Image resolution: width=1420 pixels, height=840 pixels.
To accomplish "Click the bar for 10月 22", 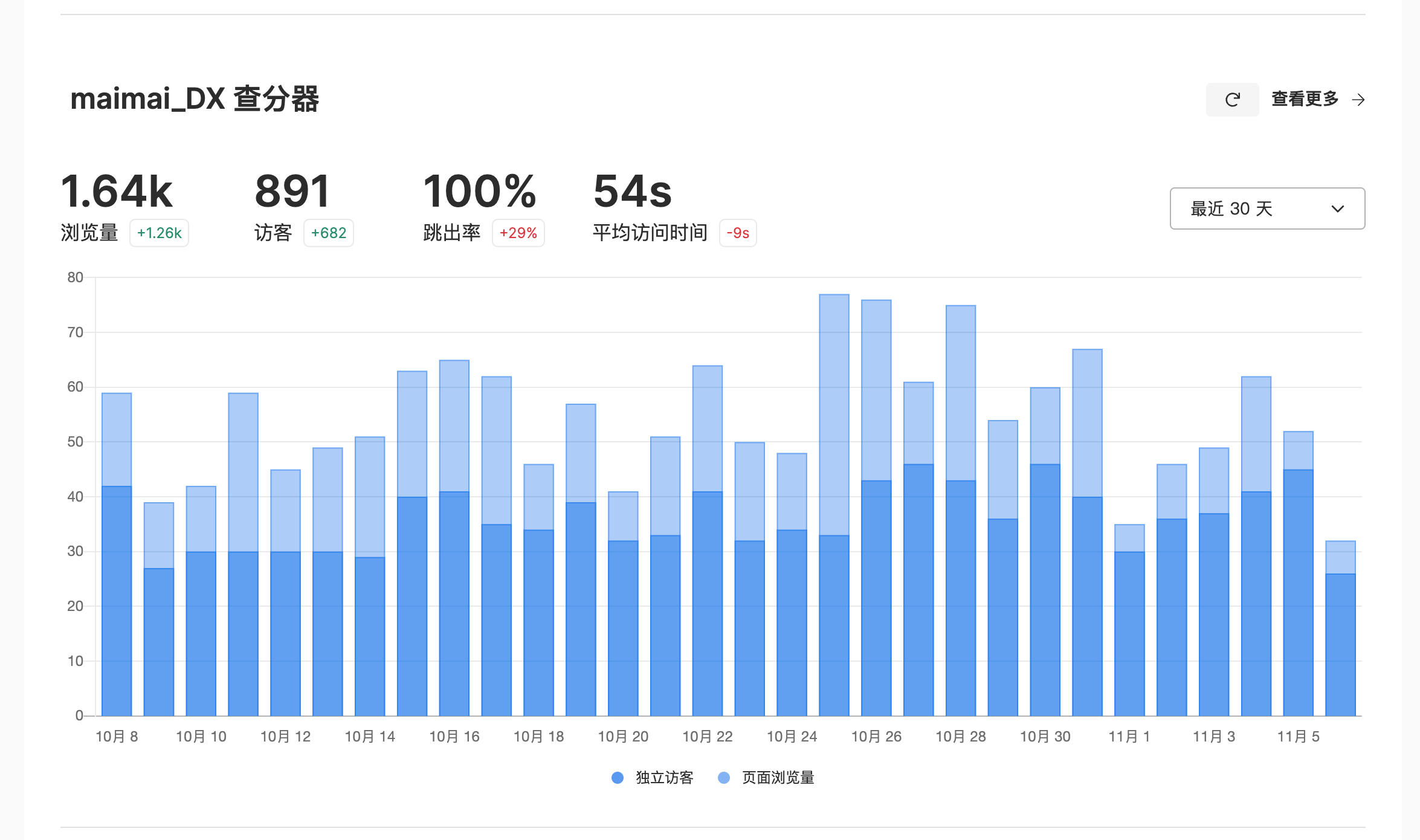I will (708, 541).
